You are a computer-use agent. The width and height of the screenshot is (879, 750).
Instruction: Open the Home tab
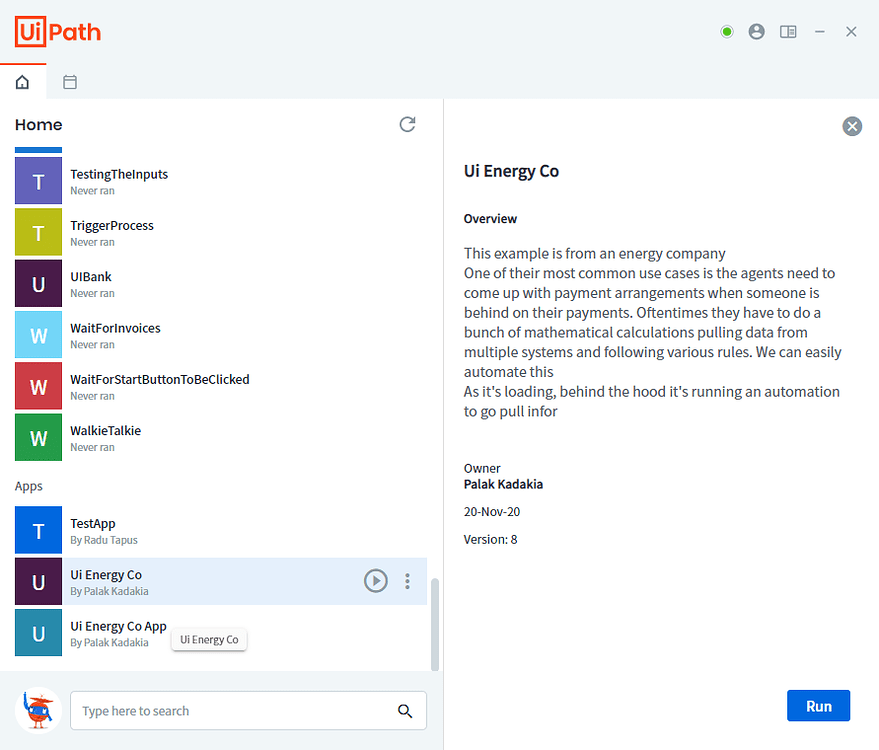[22, 82]
